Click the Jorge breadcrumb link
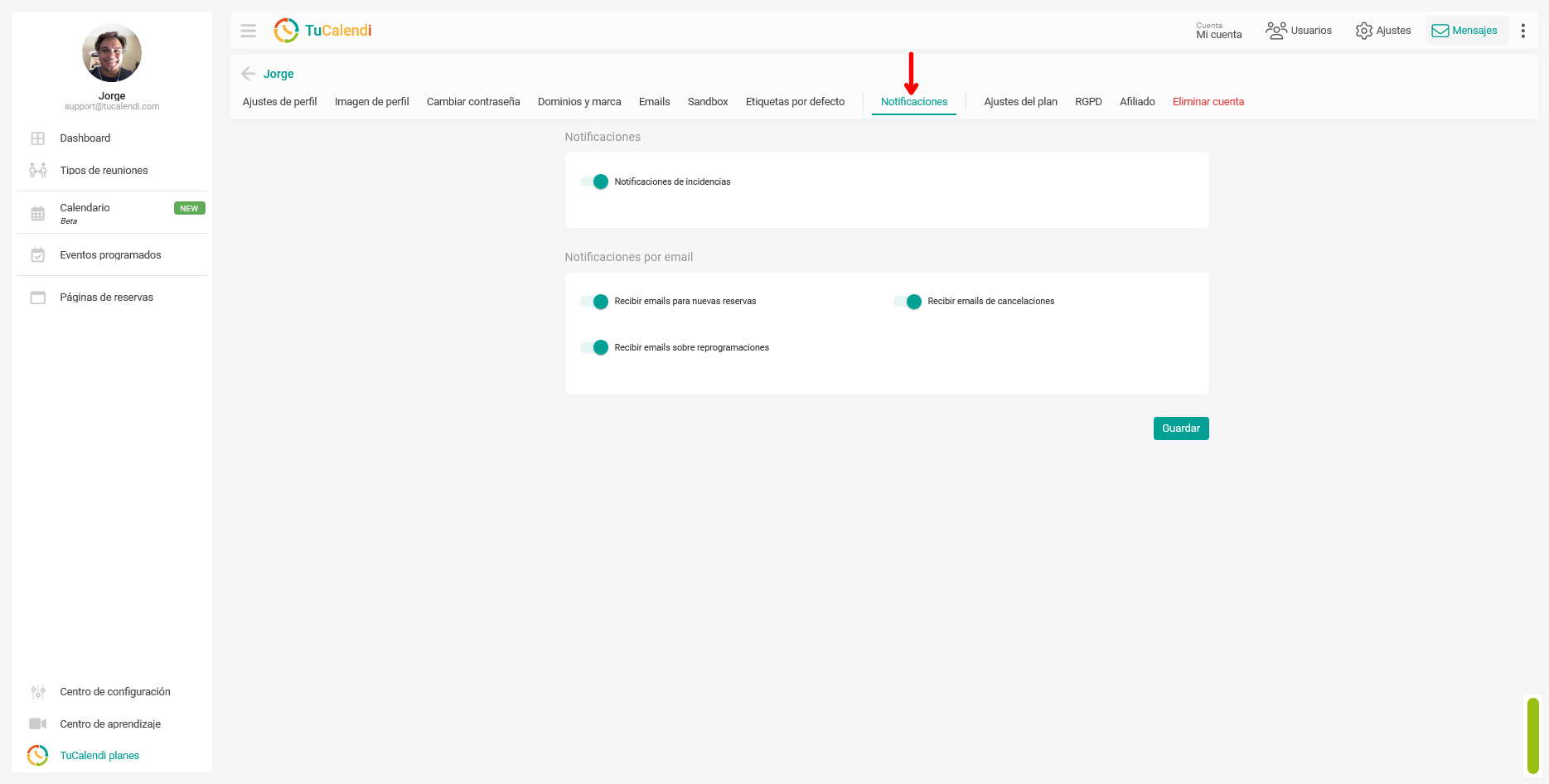The width and height of the screenshot is (1549, 784). click(278, 74)
